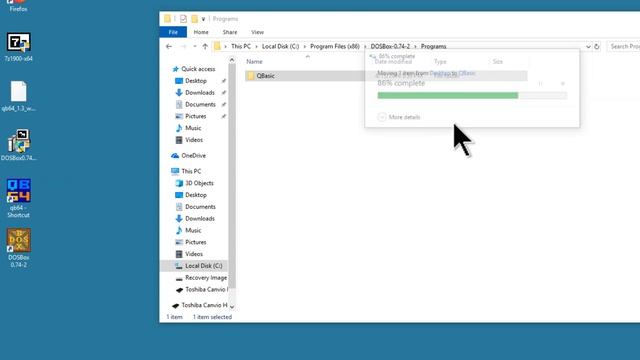Screen dimensions: 640x360
Task: Click the Forward arrow in Explorer
Action: 183,47
